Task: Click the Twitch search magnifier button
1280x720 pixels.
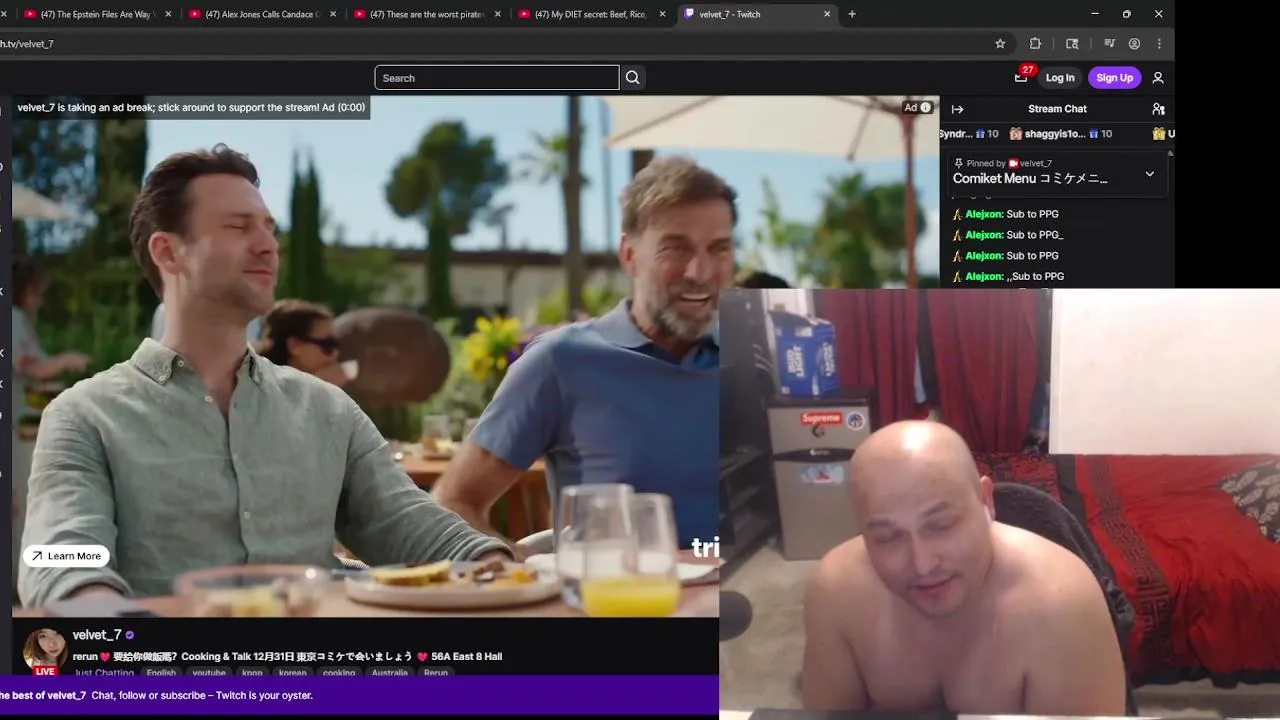Action: (x=632, y=78)
